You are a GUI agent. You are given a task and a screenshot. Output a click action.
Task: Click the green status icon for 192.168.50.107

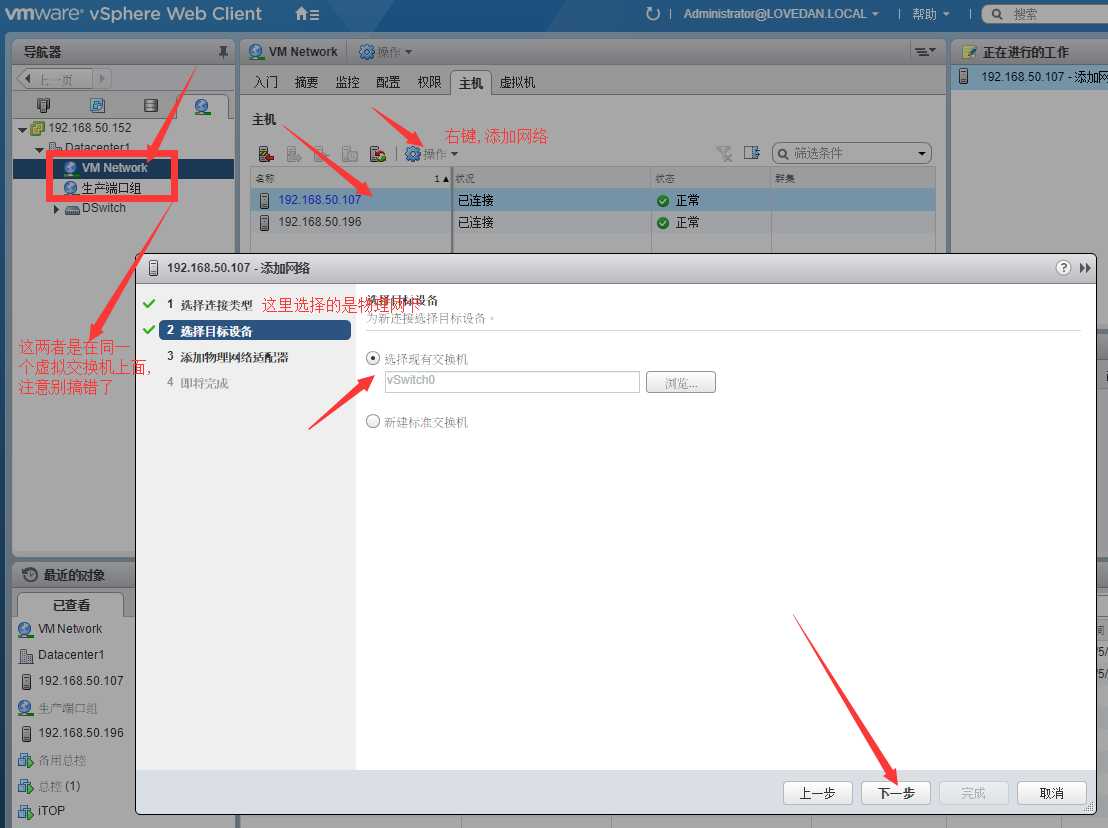coord(662,201)
